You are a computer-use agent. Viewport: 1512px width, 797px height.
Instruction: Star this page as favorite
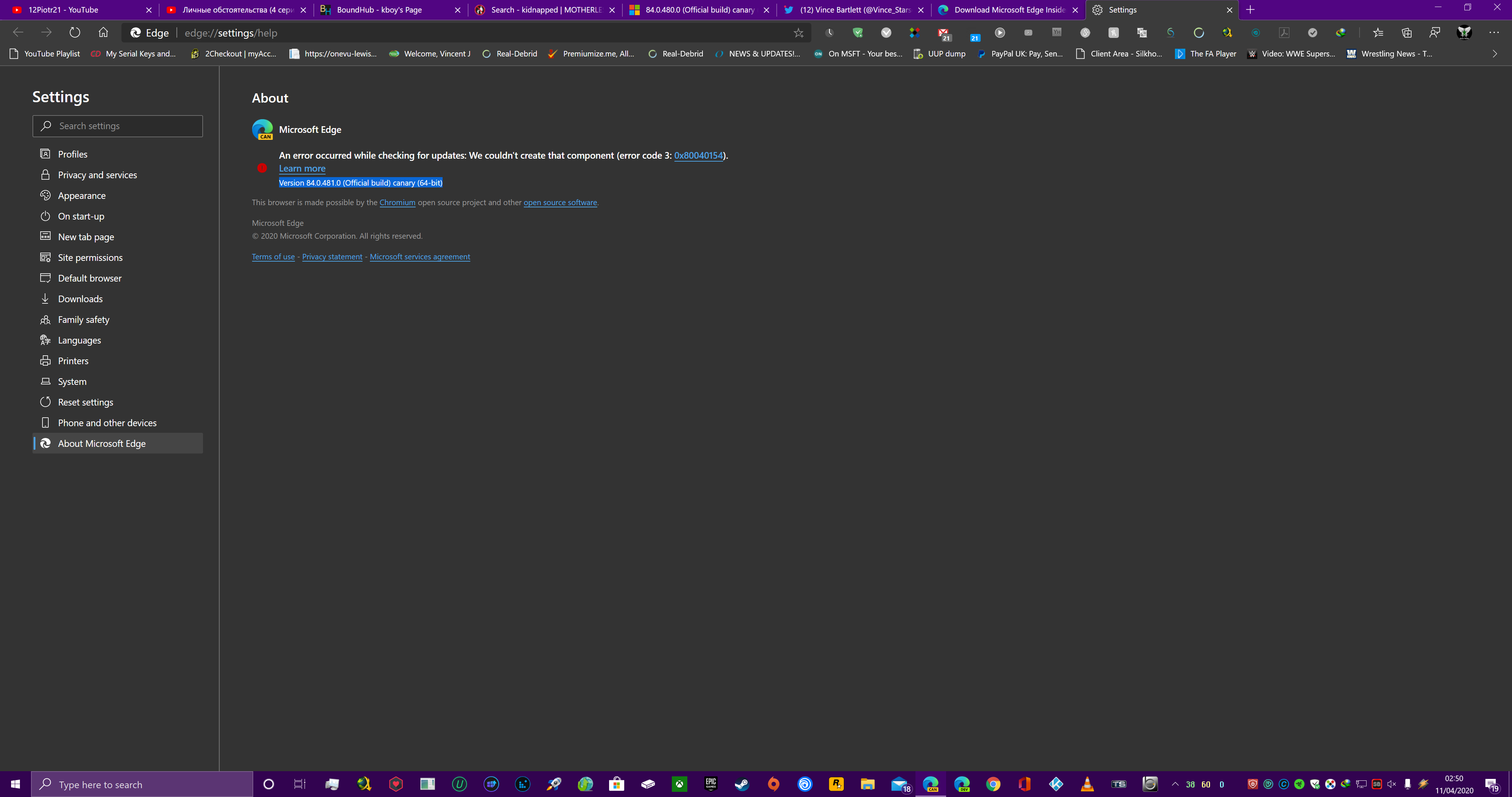[x=798, y=33]
